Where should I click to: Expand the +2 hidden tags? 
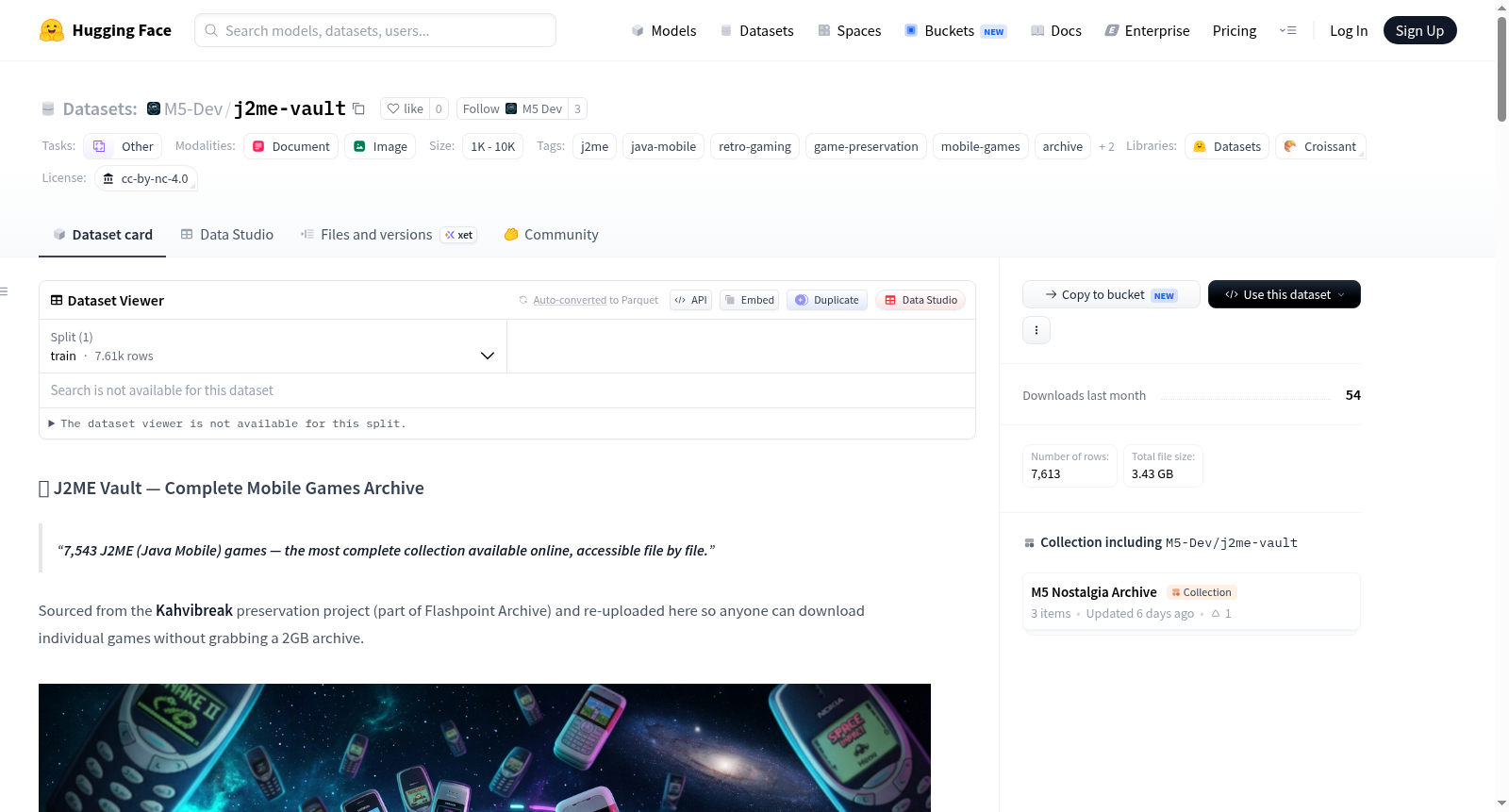pyautogui.click(x=1106, y=146)
